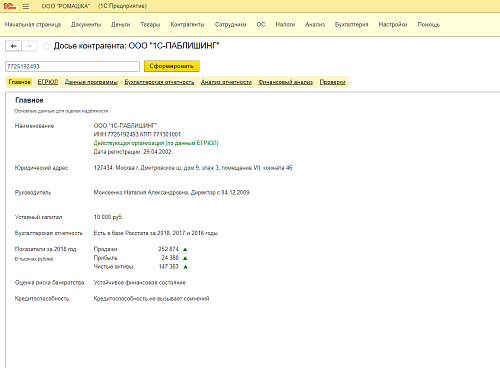Screen dimensions: 500x368
Task: Click the Сформировать button
Action: tap(172, 66)
